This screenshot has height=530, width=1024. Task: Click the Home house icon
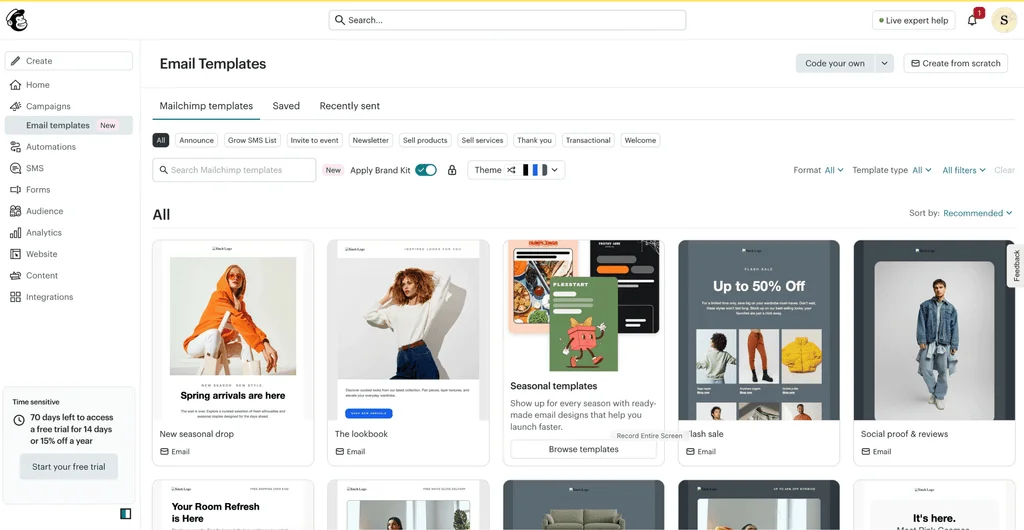tap(16, 85)
